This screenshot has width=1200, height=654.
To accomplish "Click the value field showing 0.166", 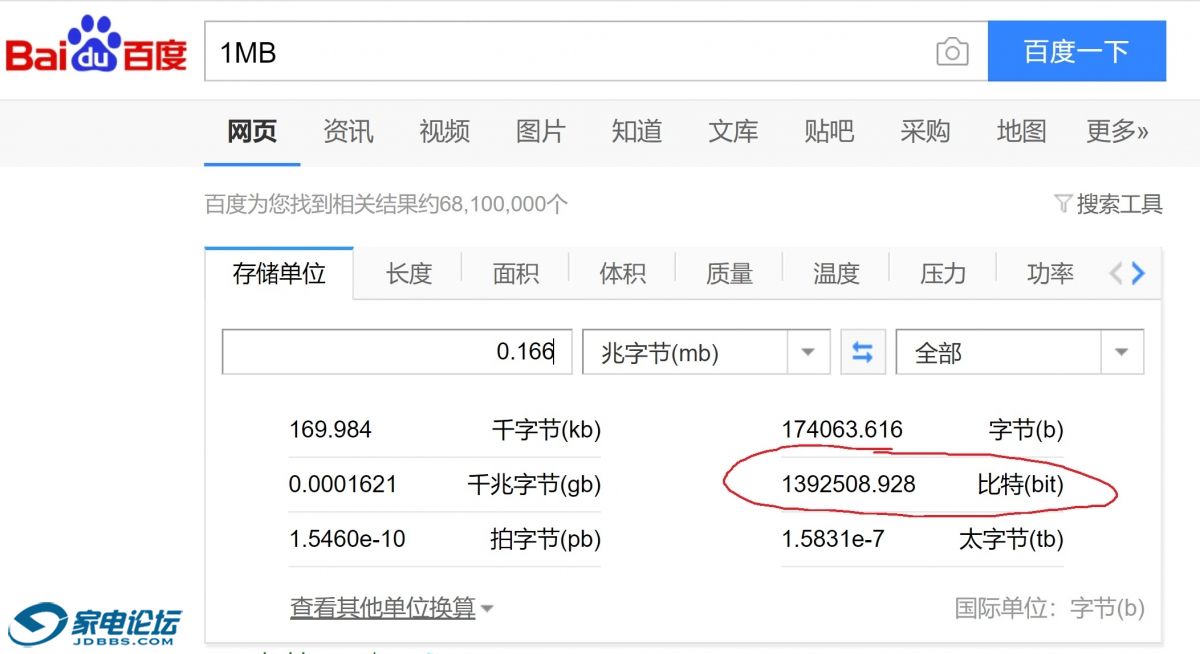I will [x=397, y=352].
